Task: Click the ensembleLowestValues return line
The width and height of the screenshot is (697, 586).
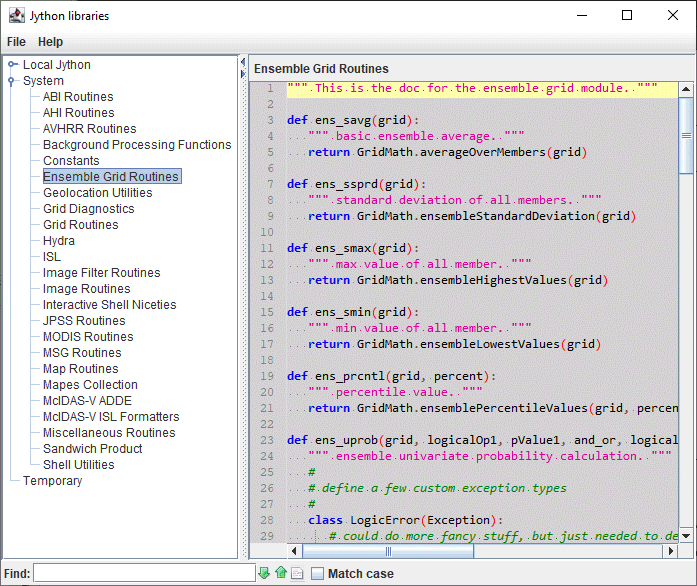Action: [454, 344]
